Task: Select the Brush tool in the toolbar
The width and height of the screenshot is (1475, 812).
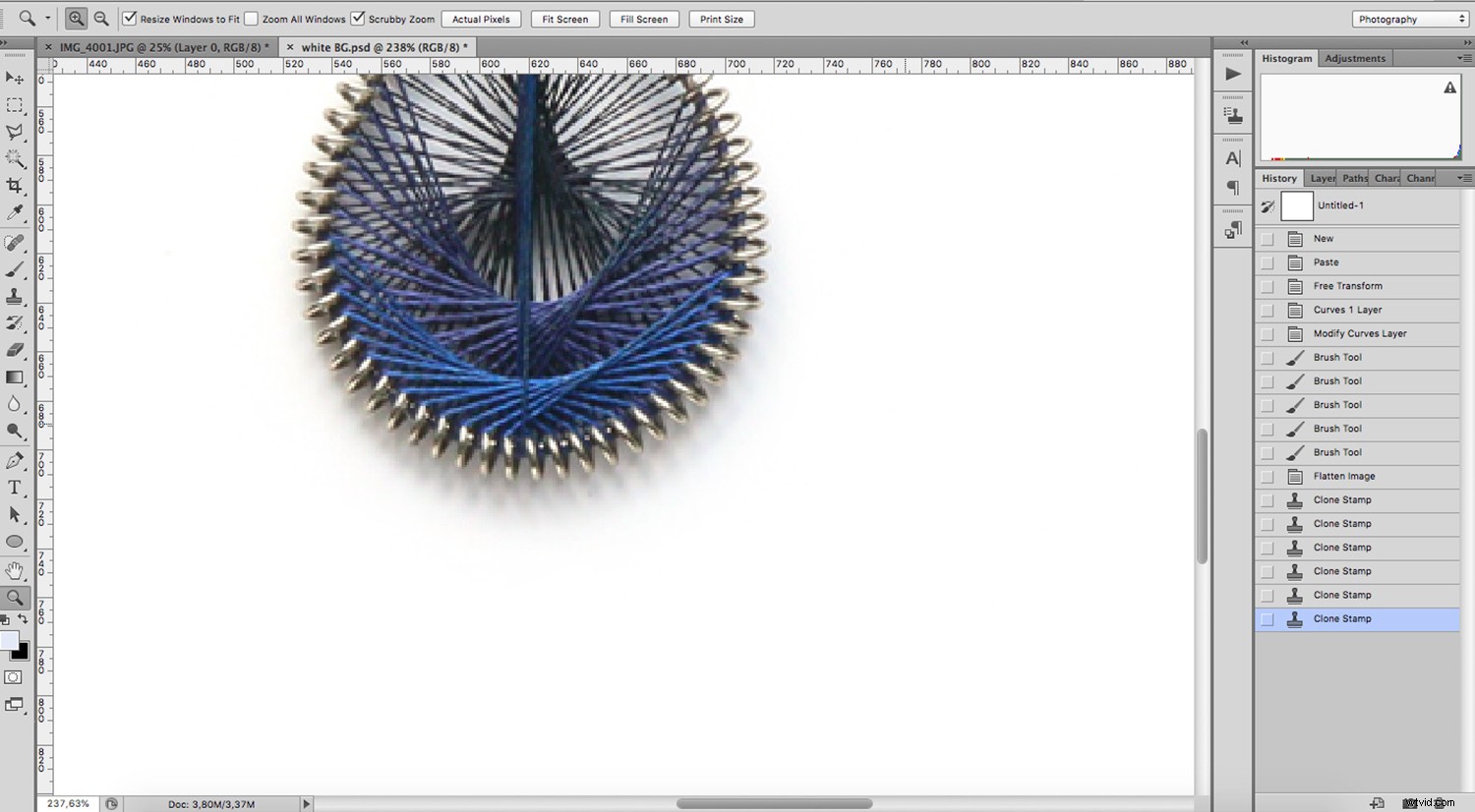Action: [14, 269]
